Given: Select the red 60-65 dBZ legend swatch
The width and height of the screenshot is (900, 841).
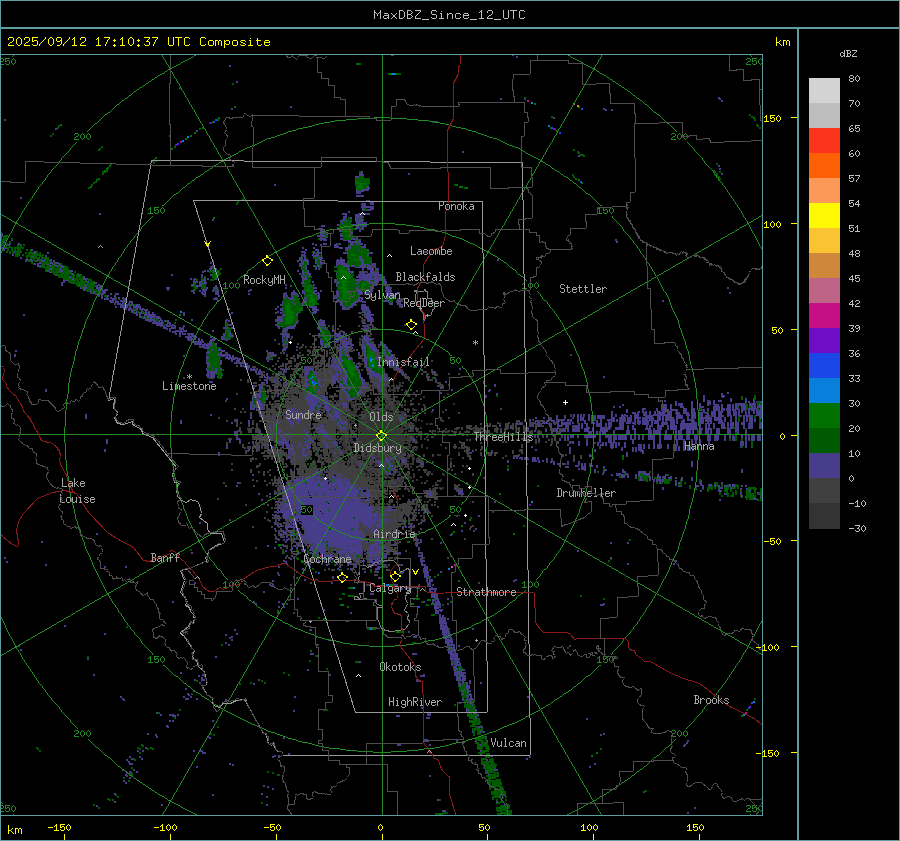Looking at the screenshot, I should pyautogui.click(x=824, y=140).
